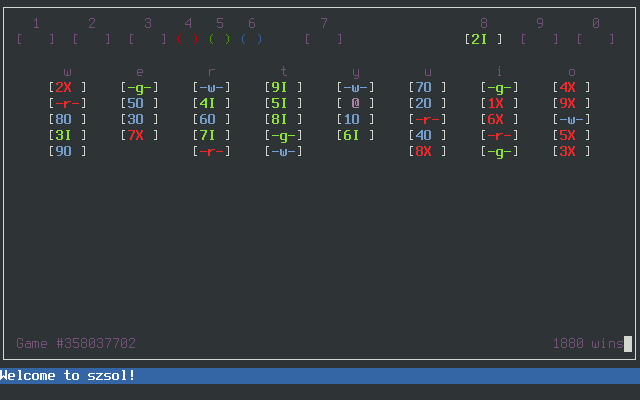Screen dimensions: 640x400
Task: Select the -w- card in column y
Action: tap(356, 87)
